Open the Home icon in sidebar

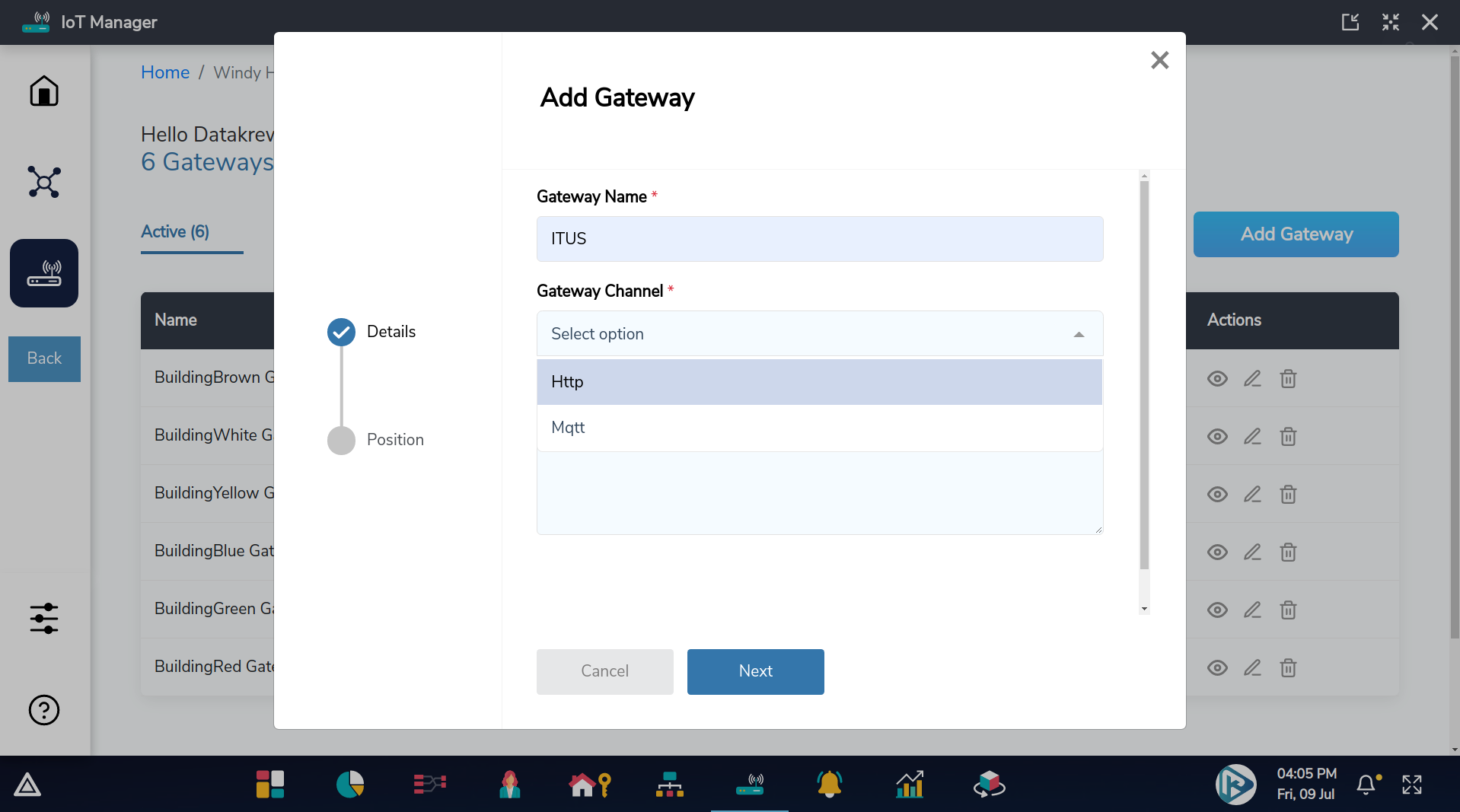44,91
